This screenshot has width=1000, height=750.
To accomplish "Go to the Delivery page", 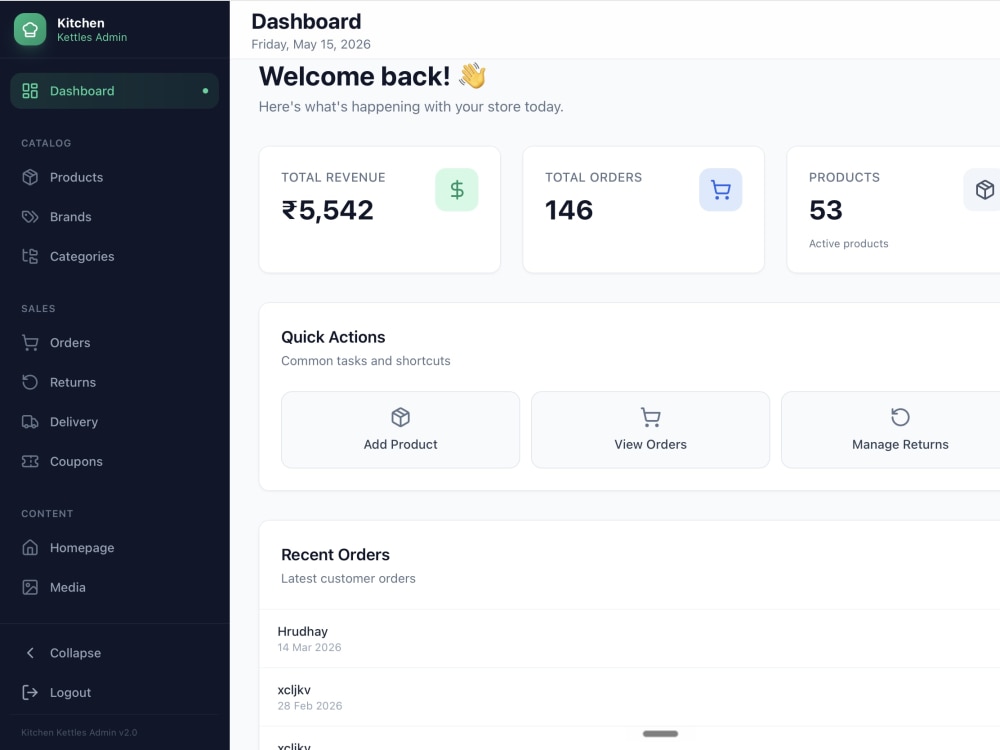I will pos(115,422).
